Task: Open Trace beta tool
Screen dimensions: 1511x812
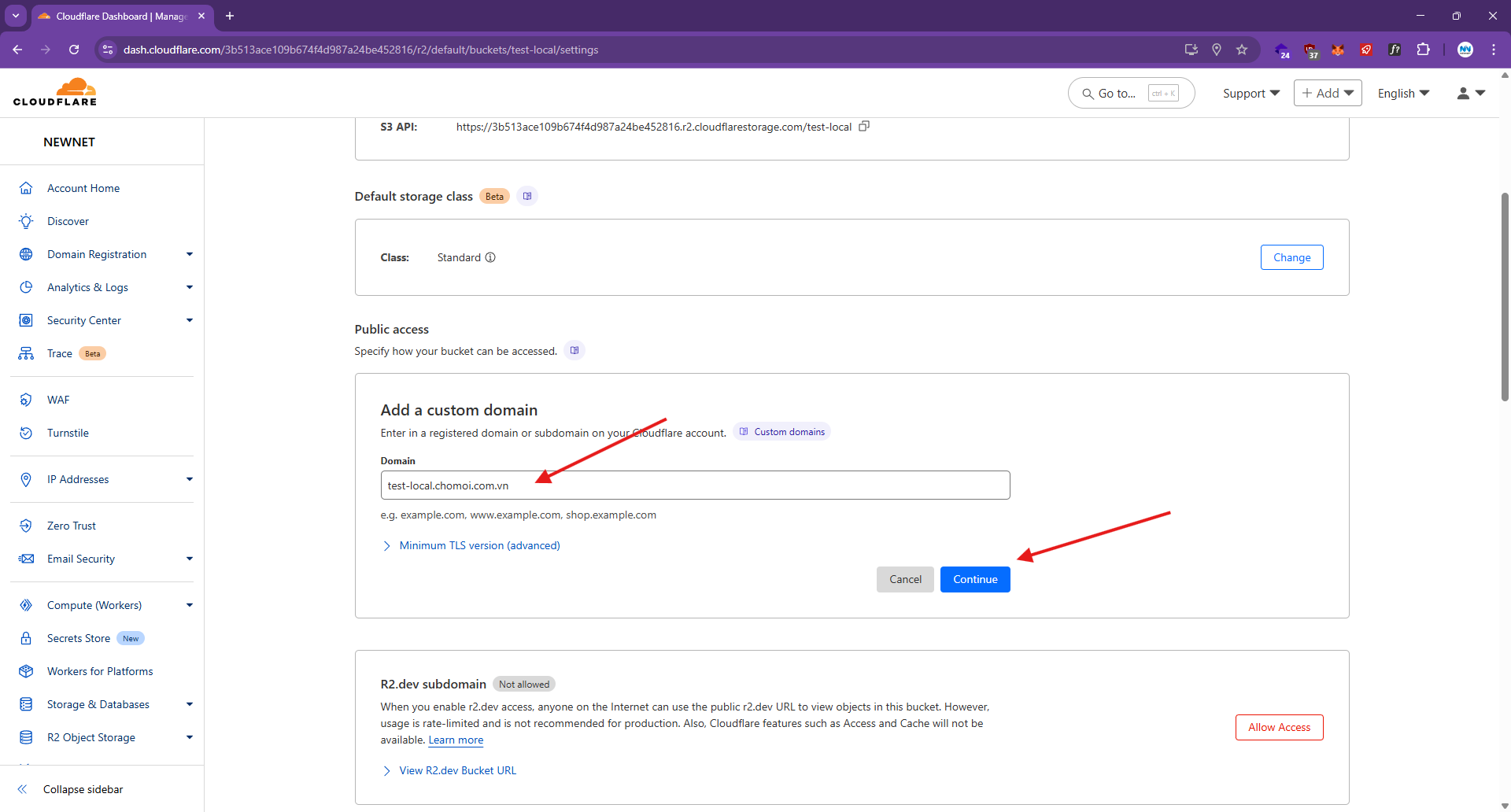Action: 60,353
